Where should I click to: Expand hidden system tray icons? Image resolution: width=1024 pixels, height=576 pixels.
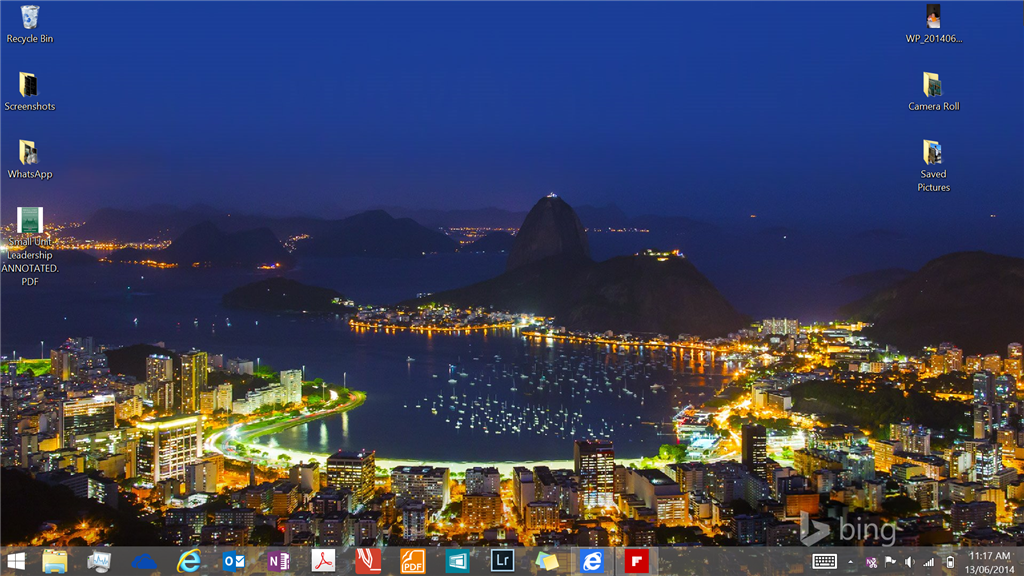tap(851, 561)
